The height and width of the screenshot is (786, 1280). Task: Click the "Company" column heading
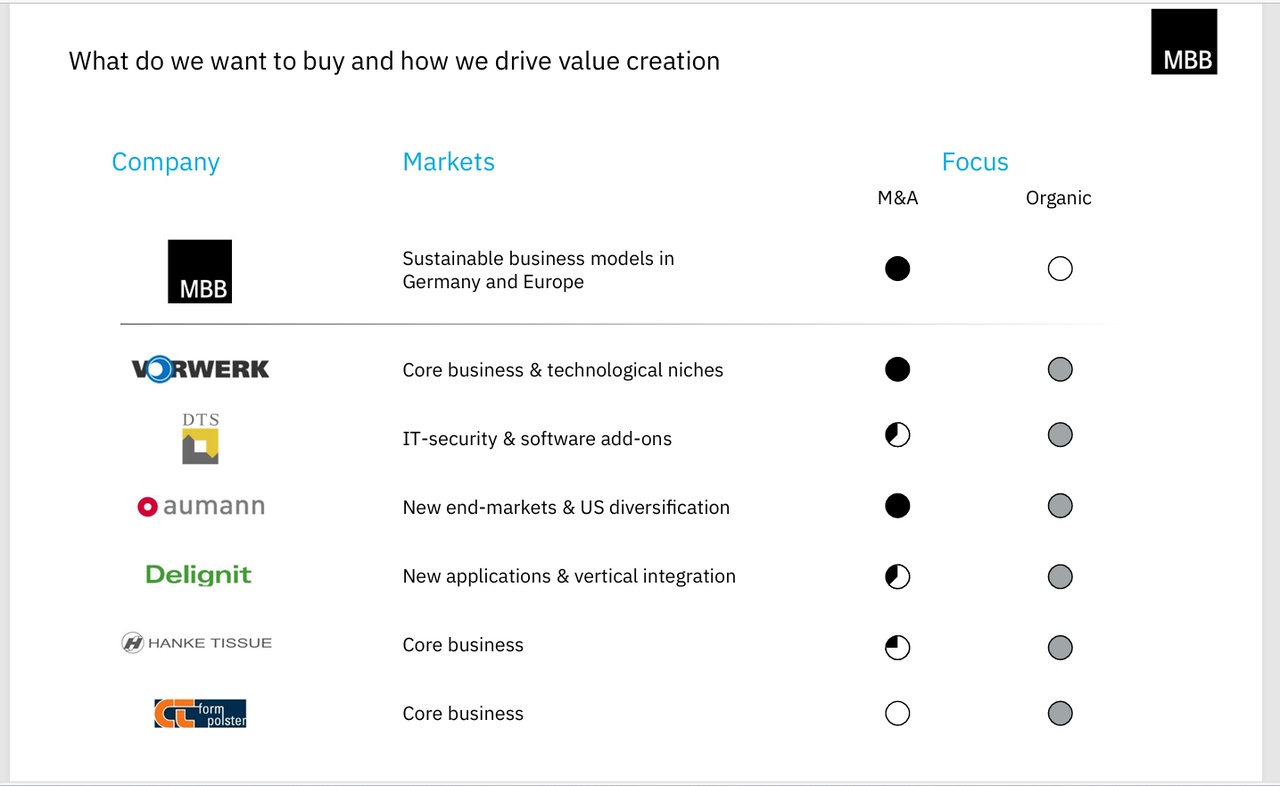coord(165,162)
